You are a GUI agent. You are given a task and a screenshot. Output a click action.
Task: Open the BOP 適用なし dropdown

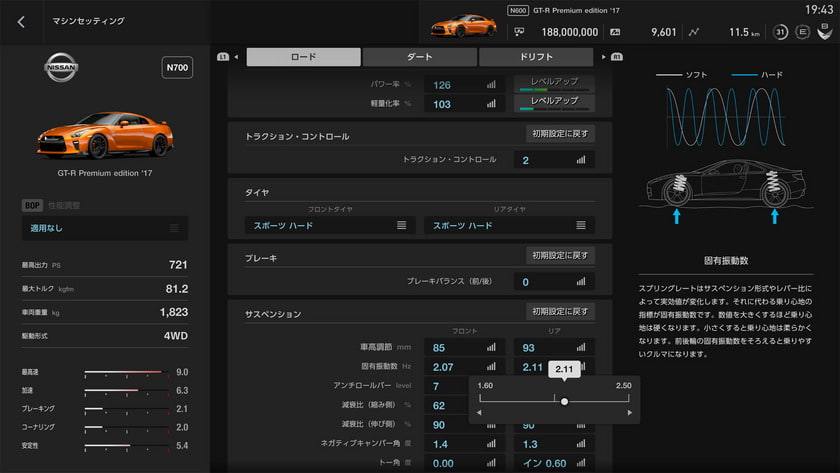coord(105,228)
